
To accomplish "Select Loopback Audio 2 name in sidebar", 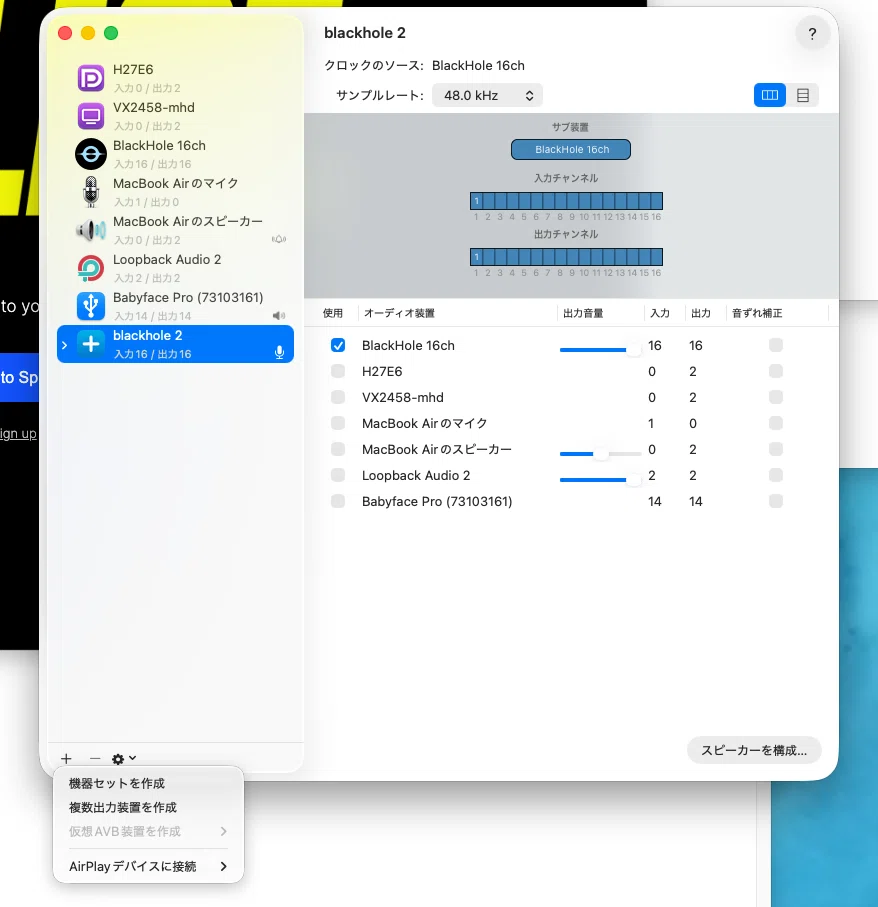I will (167, 260).
